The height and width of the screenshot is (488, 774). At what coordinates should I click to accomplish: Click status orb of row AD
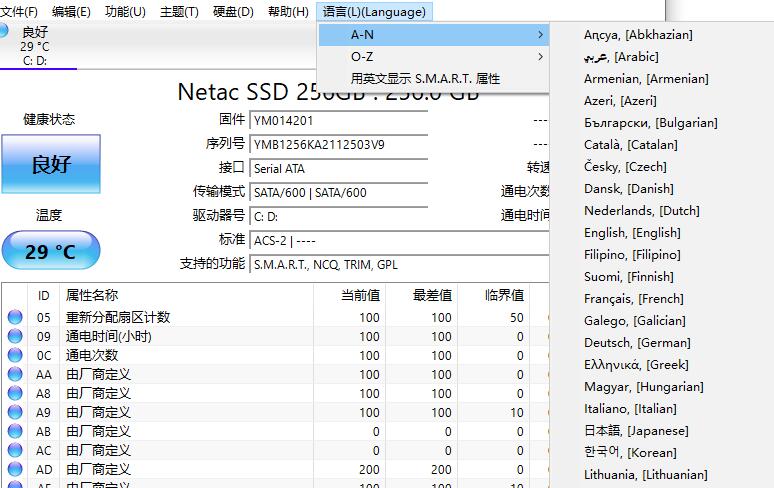15,469
